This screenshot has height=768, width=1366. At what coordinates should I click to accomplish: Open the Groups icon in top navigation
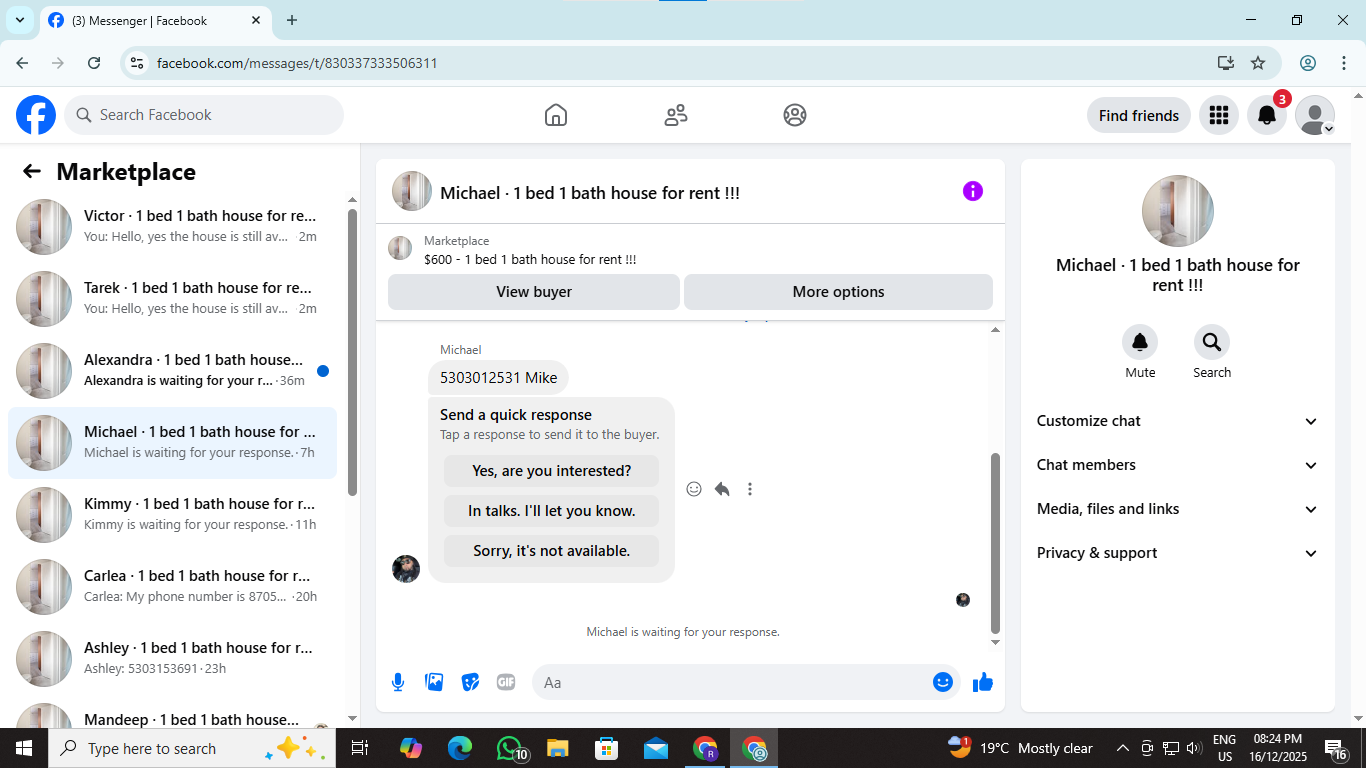tap(795, 115)
